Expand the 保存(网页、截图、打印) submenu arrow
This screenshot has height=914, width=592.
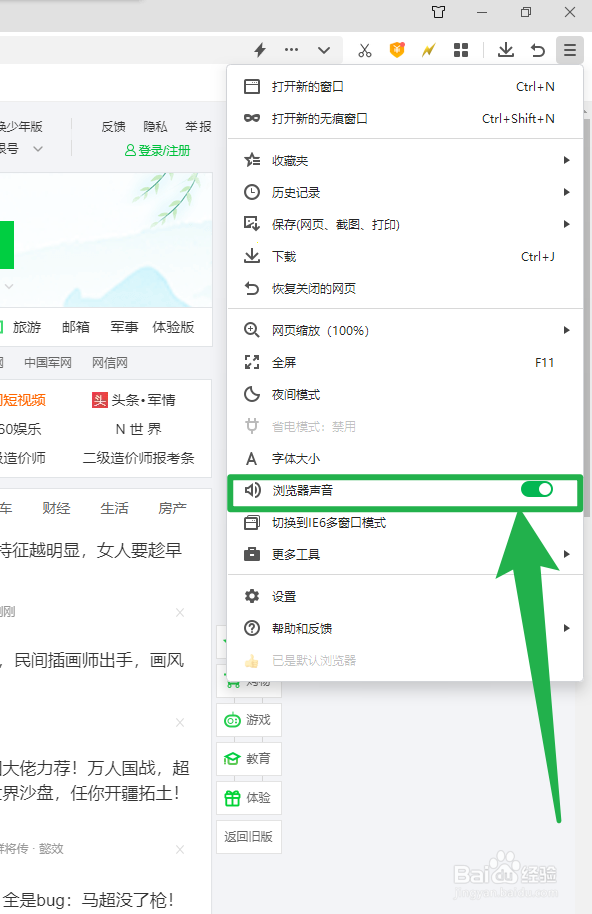pos(566,224)
